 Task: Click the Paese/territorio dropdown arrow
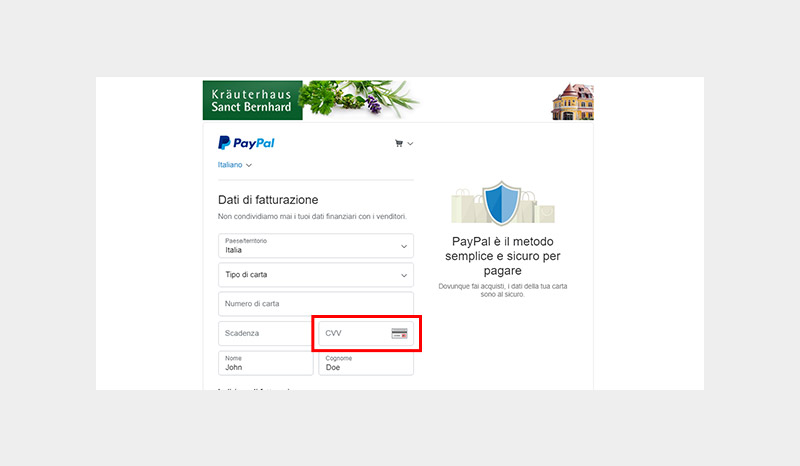point(404,247)
